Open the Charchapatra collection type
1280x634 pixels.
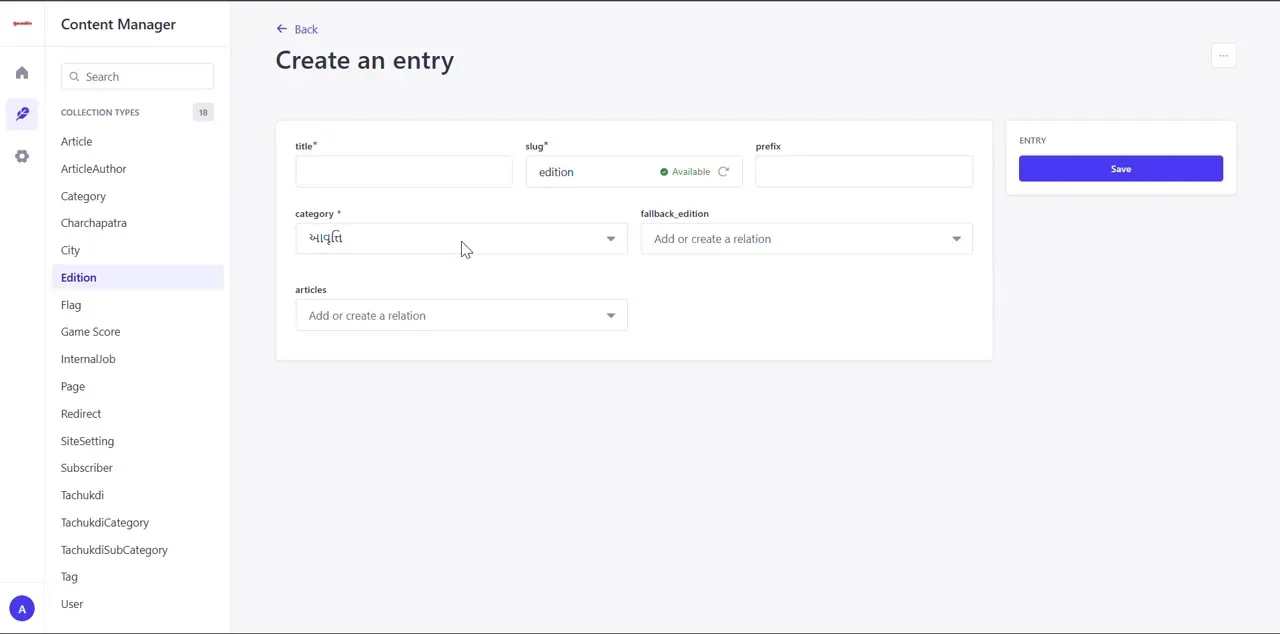click(x=93, y=223)
